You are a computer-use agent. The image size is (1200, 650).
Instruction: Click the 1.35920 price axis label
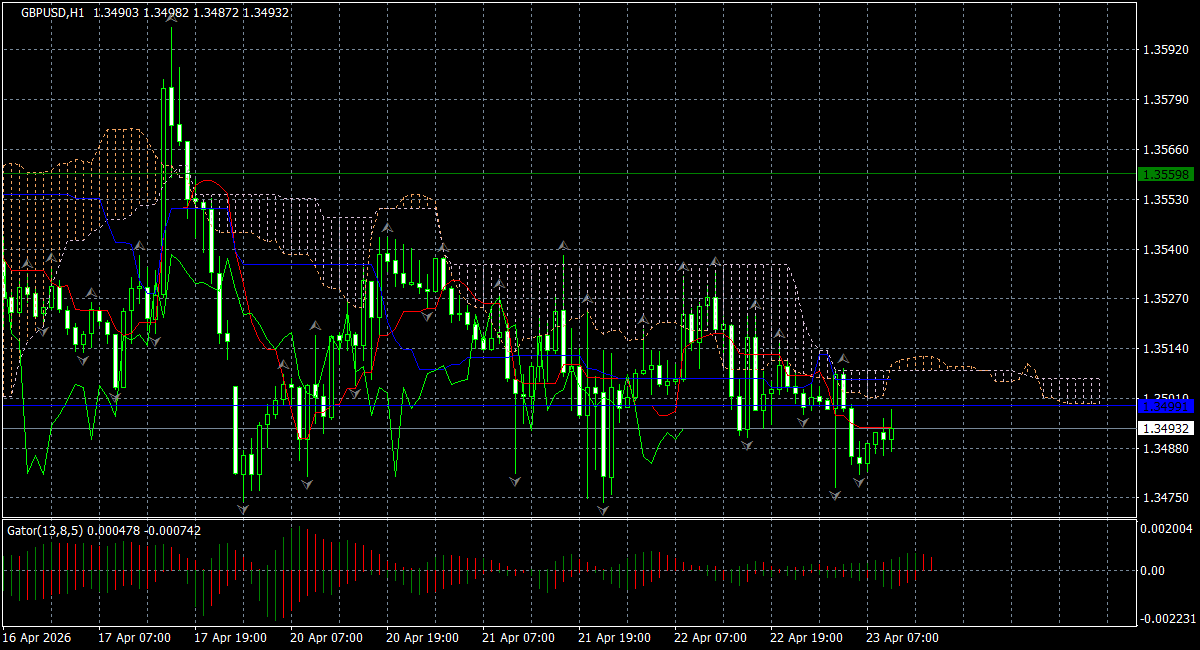click(1165, 49)
